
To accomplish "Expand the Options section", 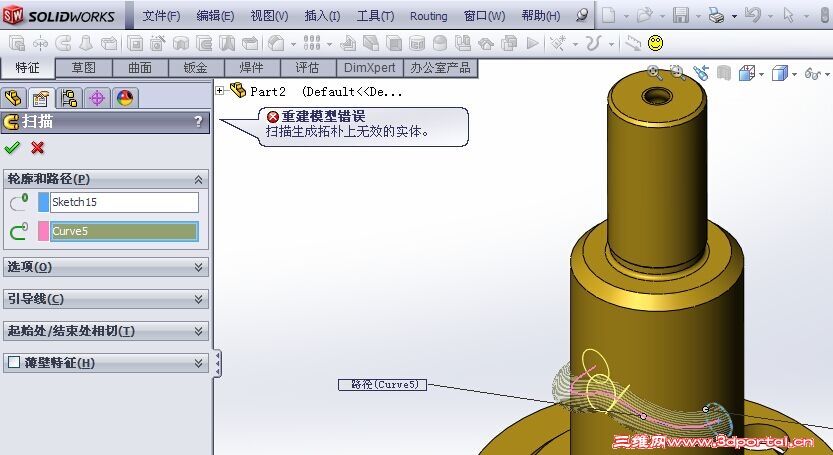I will tap(198, 267).
